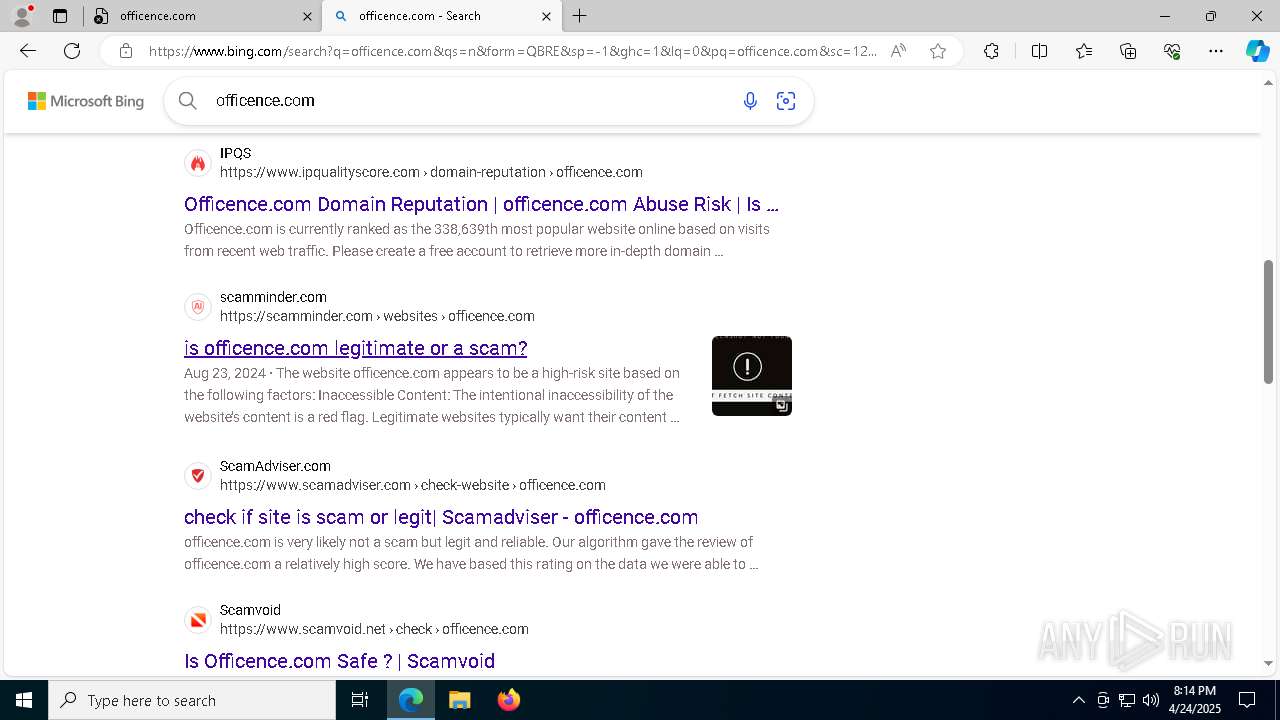This screenshot has width=1280, height=720.
Task: Search using voice microphone icon
Action: point(750,100)
